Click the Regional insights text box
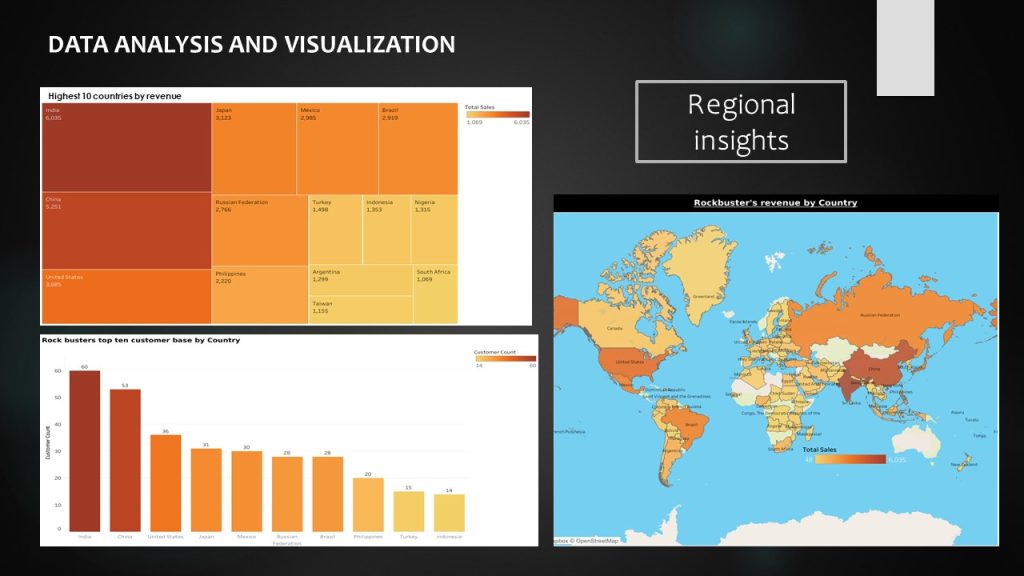This screenshot has width=1024, height=576. pyautogui.click(x=741, y=122)
